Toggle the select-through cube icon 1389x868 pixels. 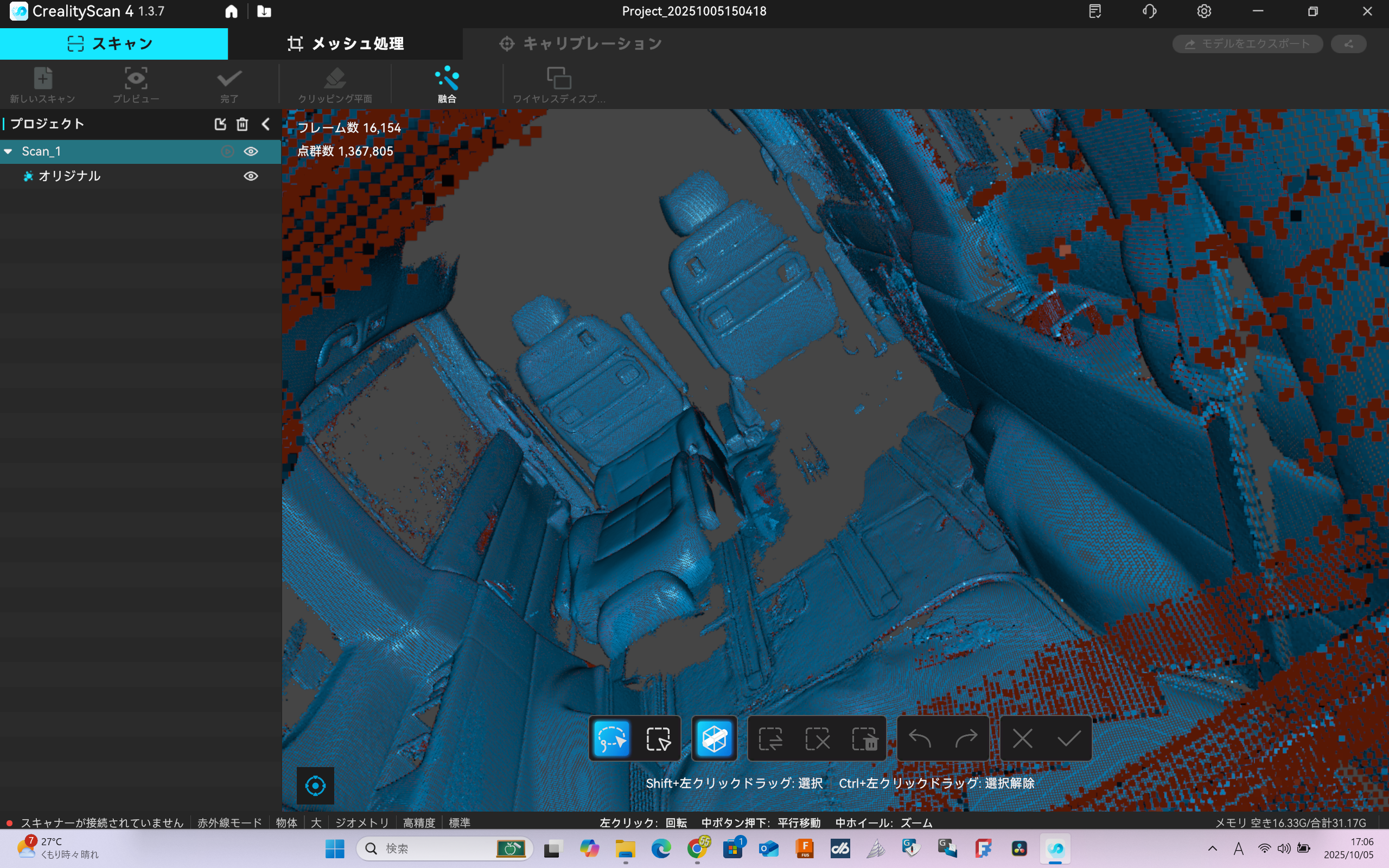tap(714, 739)
